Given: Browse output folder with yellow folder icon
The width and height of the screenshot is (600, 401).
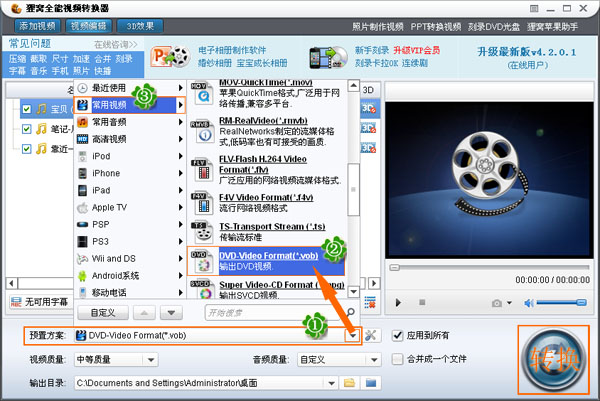Looking at the screenshot, I should [349, 383].
